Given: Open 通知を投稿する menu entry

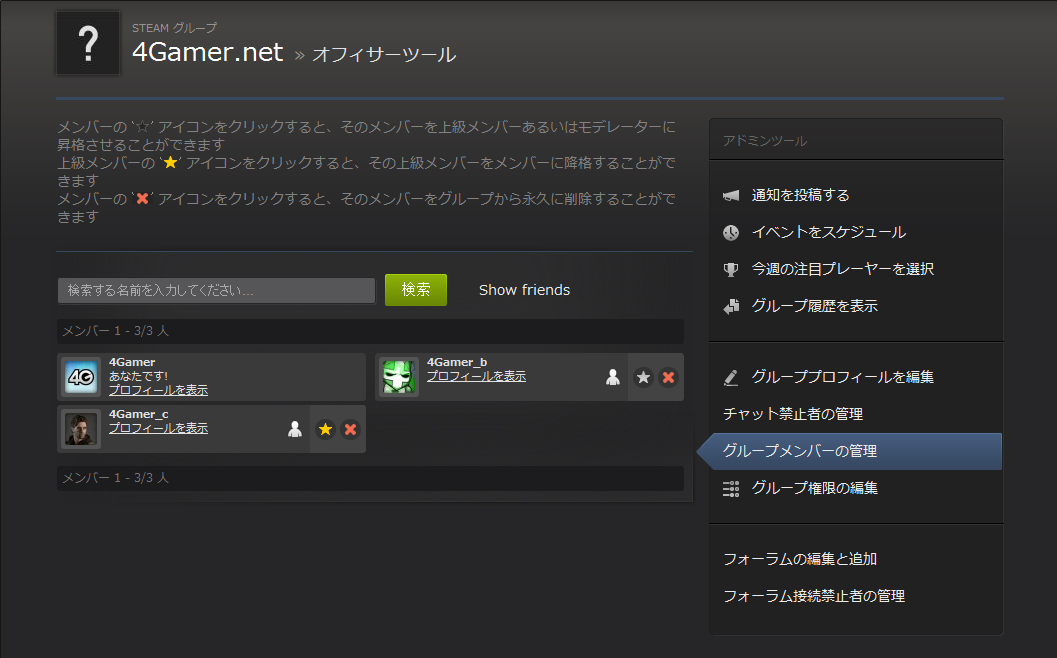Looking at the screenshot, I should pyautogui.click(x=800, y=196).
